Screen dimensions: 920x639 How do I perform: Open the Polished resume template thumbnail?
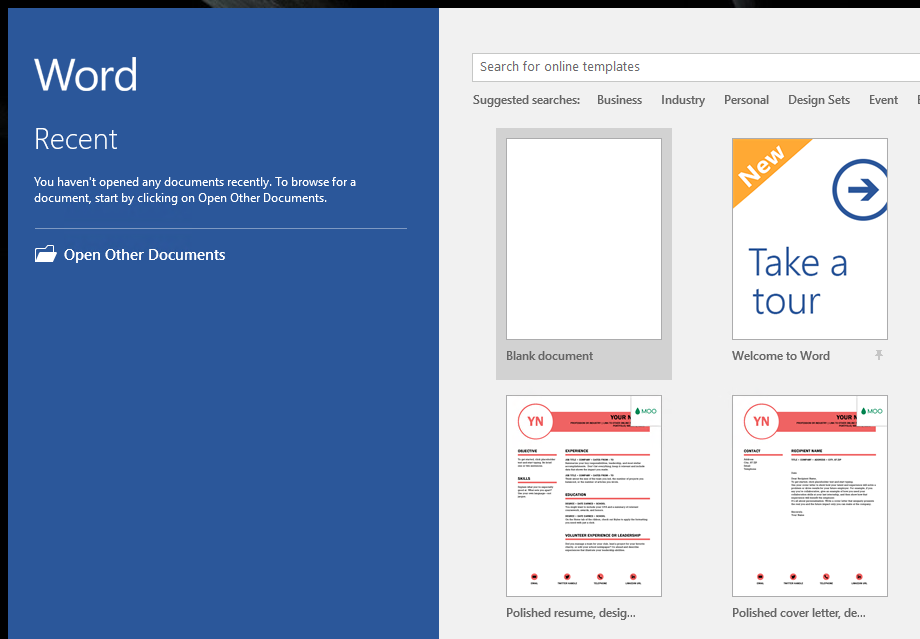[x=584, y=496]
